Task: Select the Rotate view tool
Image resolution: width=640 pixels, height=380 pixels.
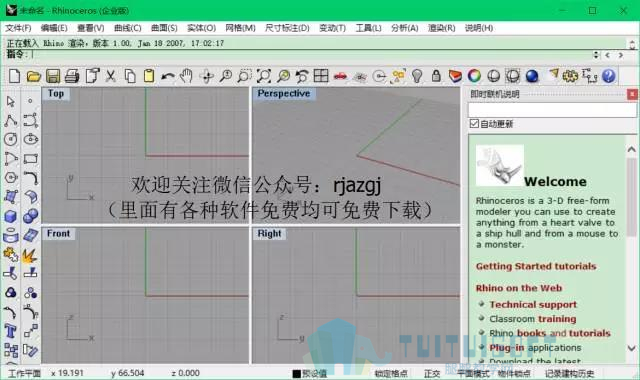Action: tap(207, 76)
